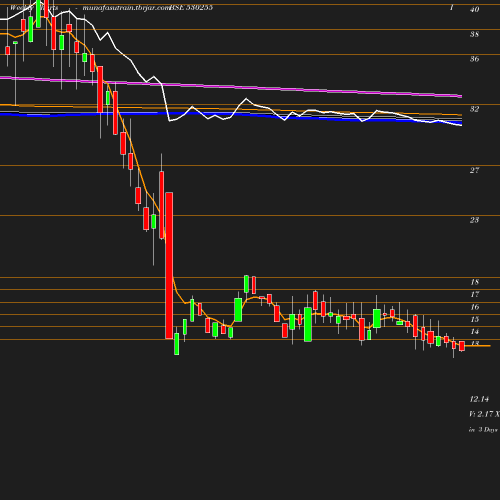Click the 'BSE 539255' stock code label

(x=191, y=7)
